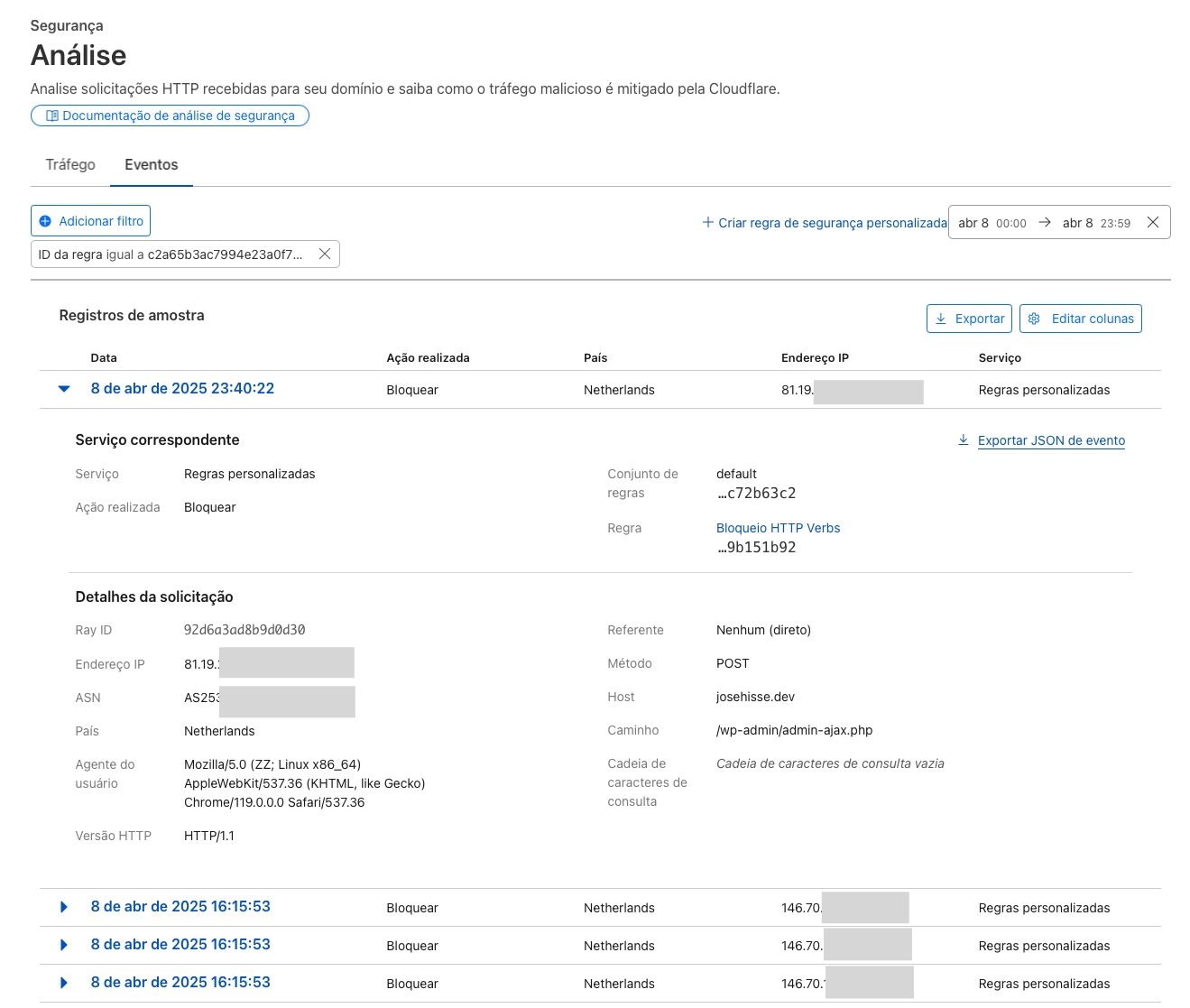Switch to the Tráfego tab
The width and height of the screenshot is (1190, 1008).
pos(70,165)
